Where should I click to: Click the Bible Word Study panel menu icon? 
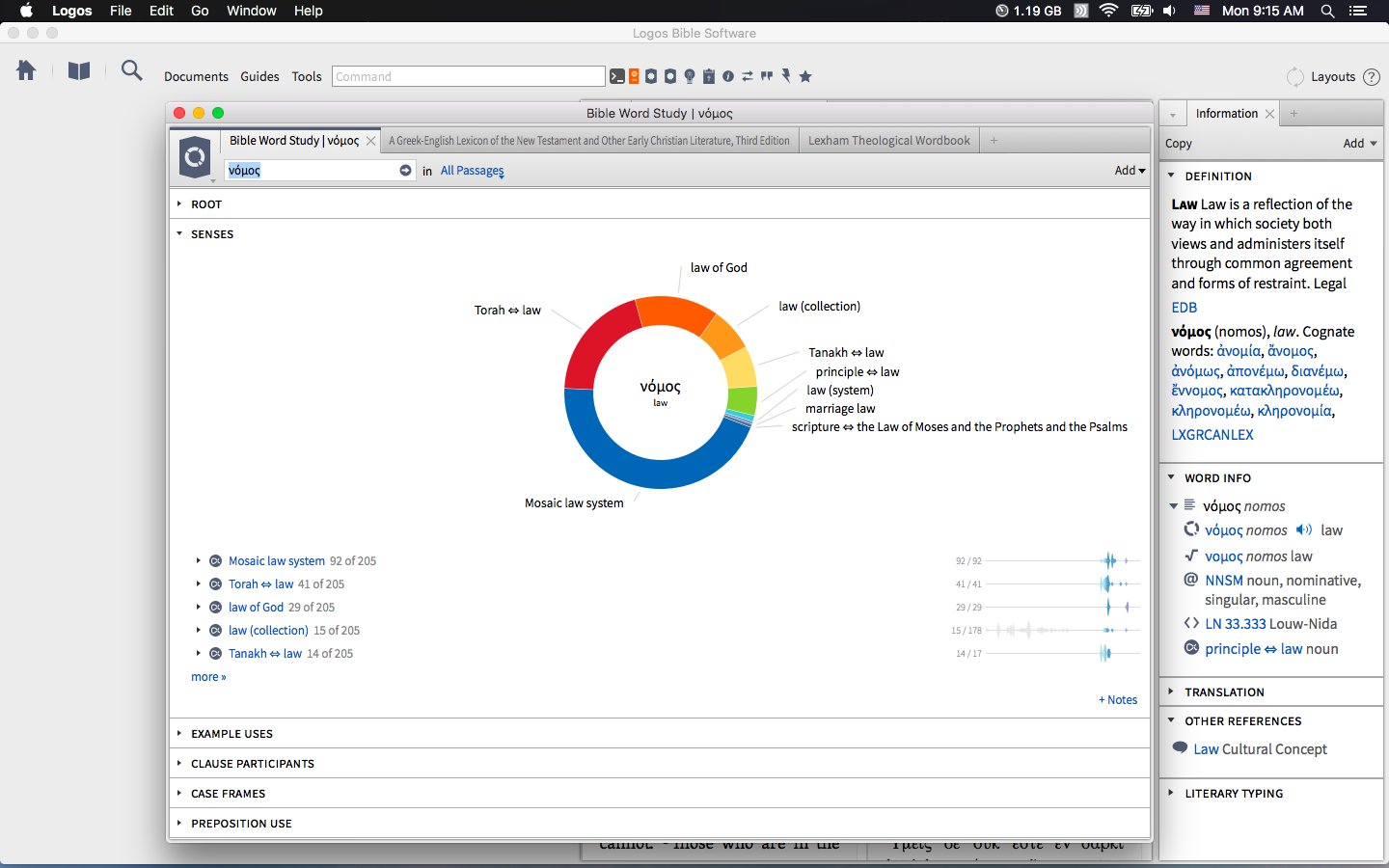point(195,156)
